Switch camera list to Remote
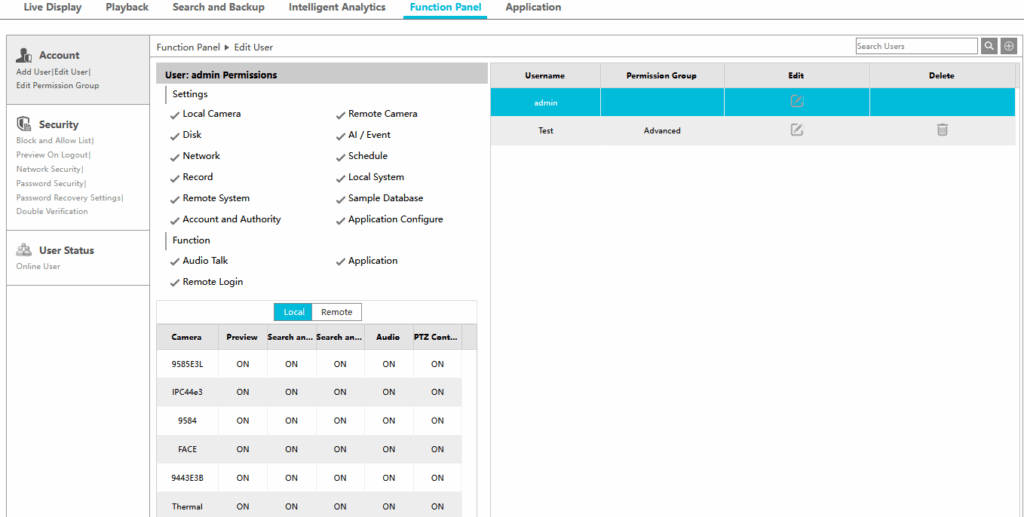1024x517 pixels. coord(336,312)
